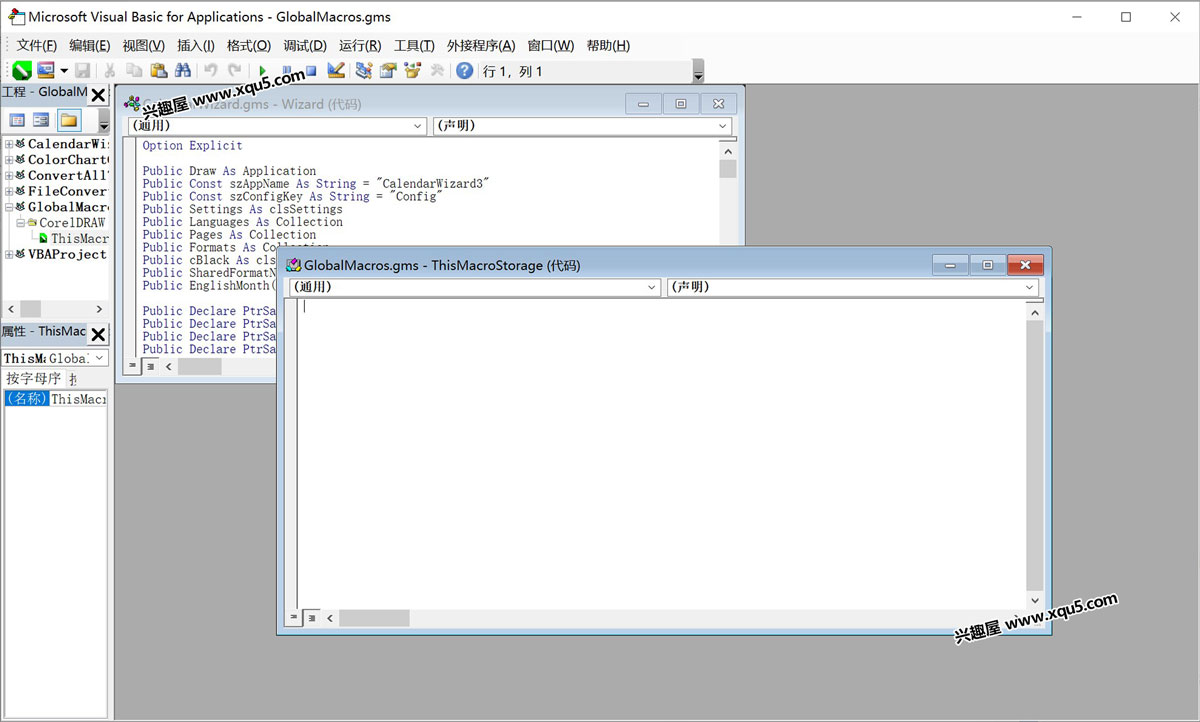Screen dimensions: 1200x722
Task: Click the Break pause icon in toolbar
Action: click(287, 71)
